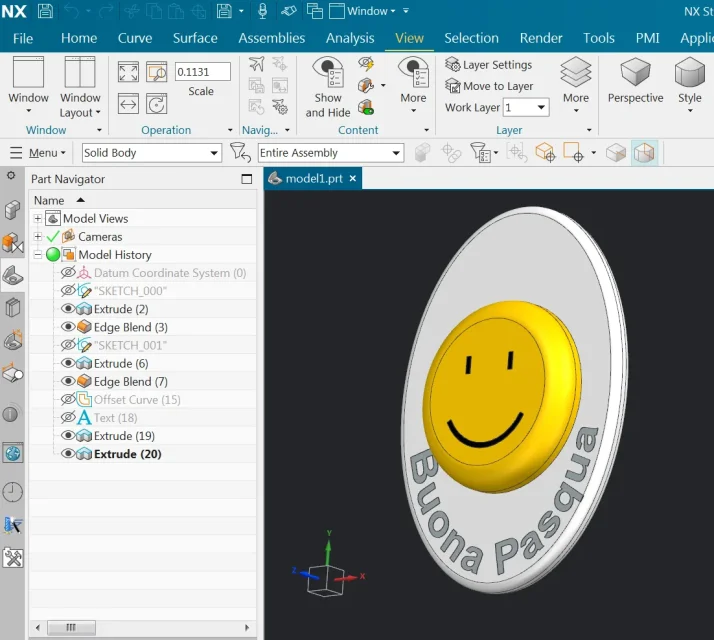Screen dimensions: 714x640
Task: Click the Save icon in title bar
Action: [x=45, y=10]
